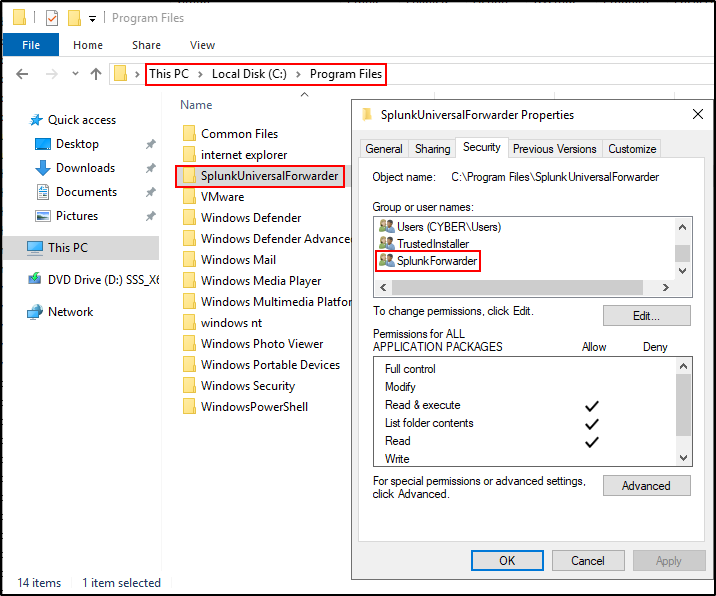Select the WindowsPowerShell folder

(x=254, y=407)
